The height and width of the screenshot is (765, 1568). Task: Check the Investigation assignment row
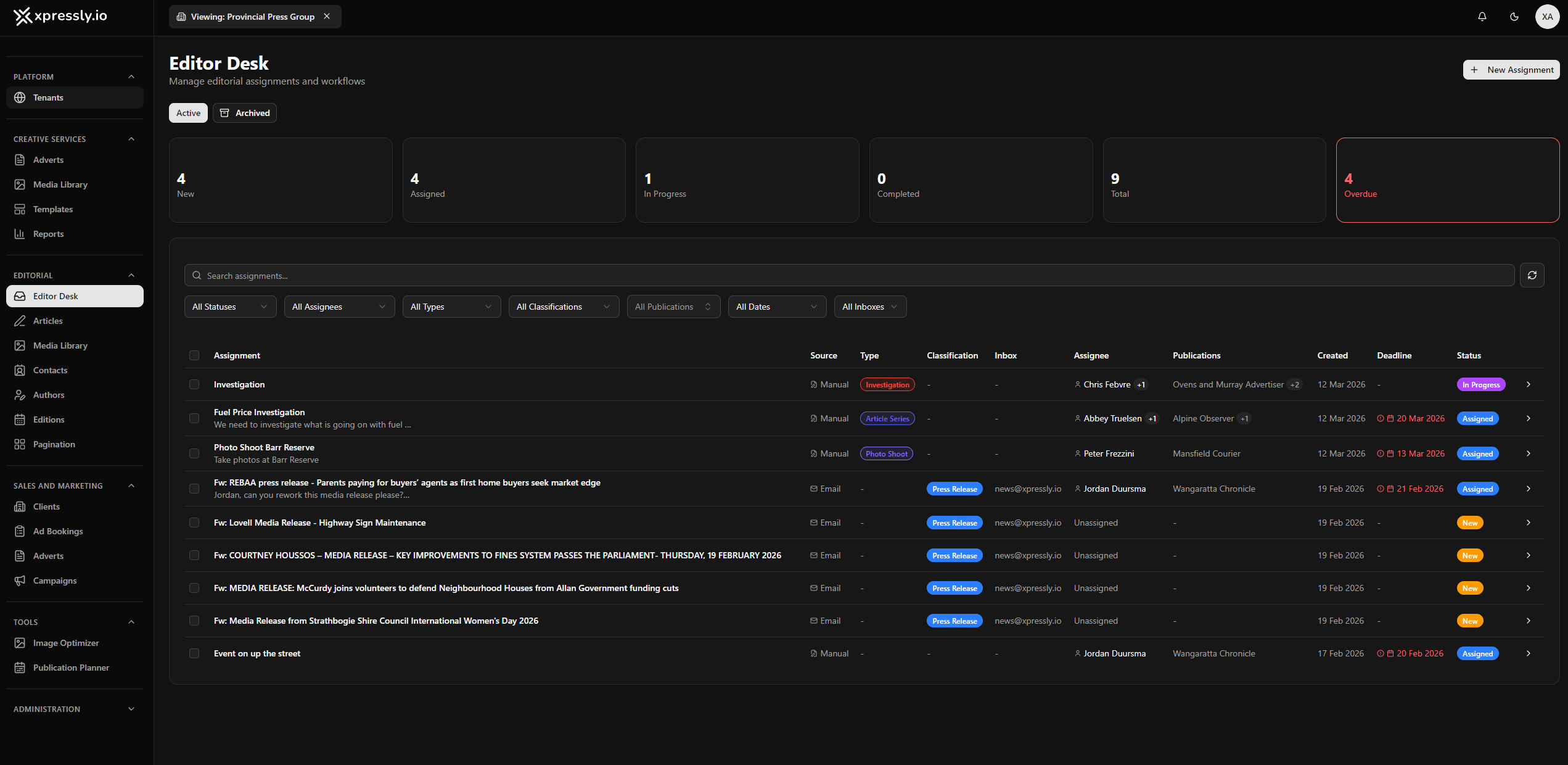[x=194, y=384]
